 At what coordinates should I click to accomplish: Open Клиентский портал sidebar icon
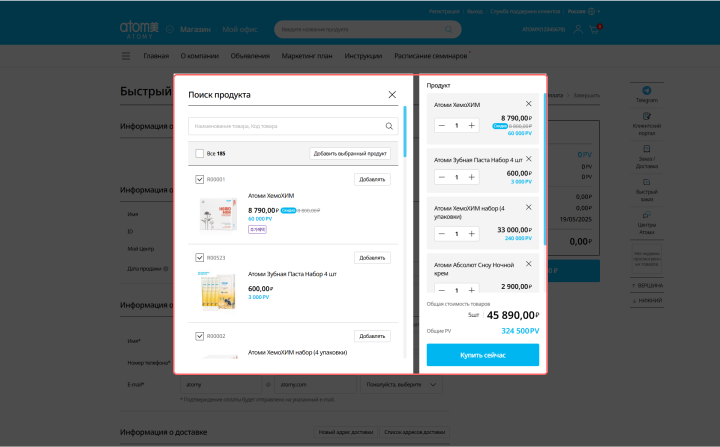(647, 124)
